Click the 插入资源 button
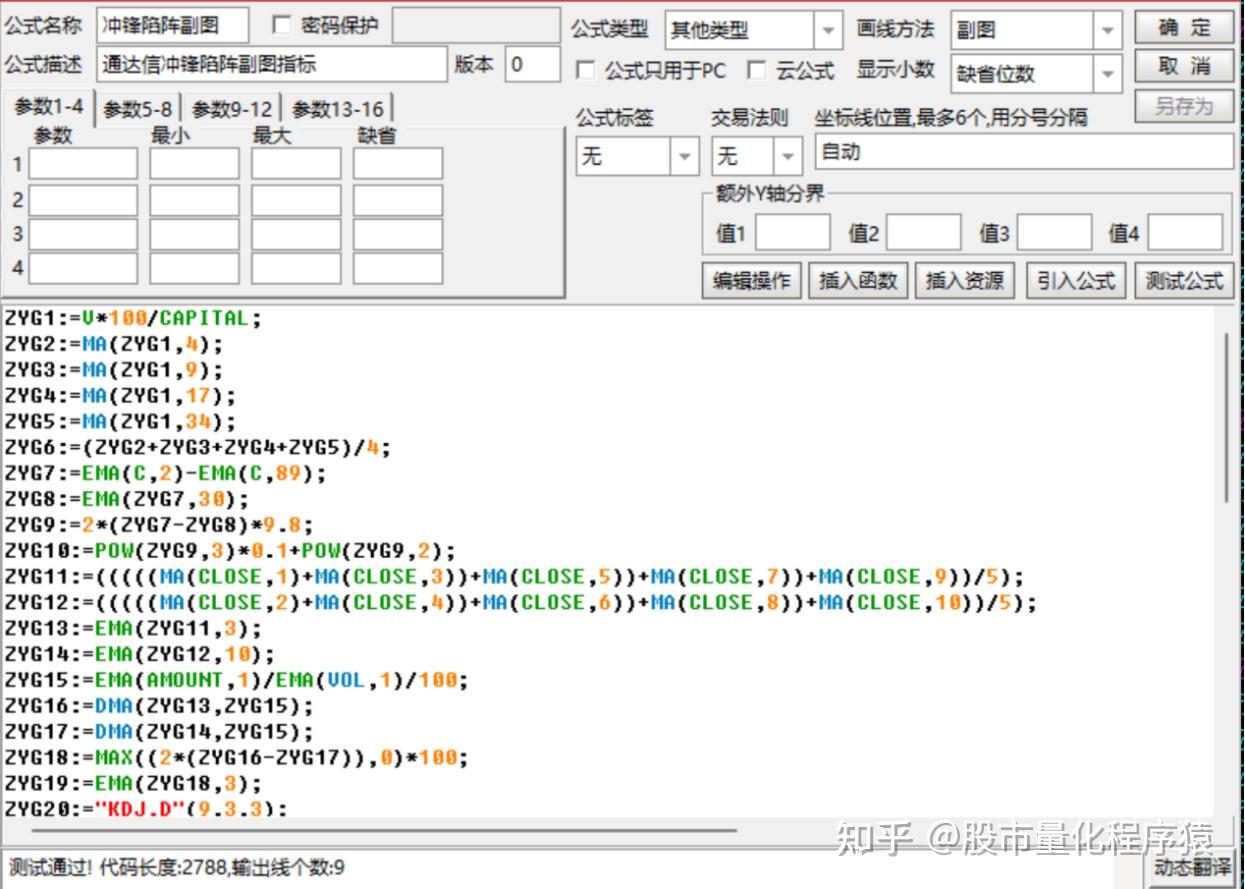 (x=965, y=281)
